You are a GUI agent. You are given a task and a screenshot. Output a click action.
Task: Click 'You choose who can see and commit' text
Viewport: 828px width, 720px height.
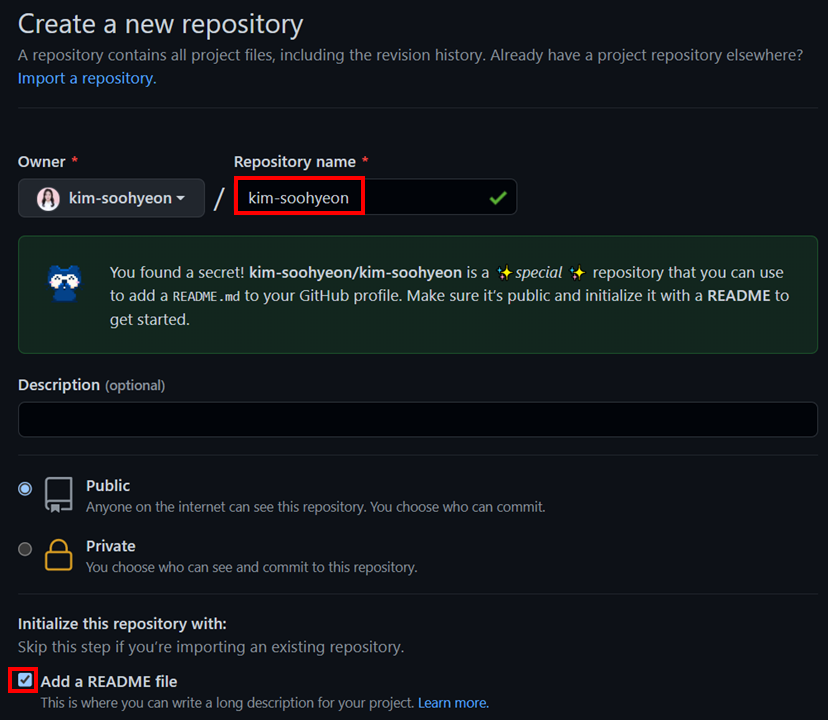251,567
